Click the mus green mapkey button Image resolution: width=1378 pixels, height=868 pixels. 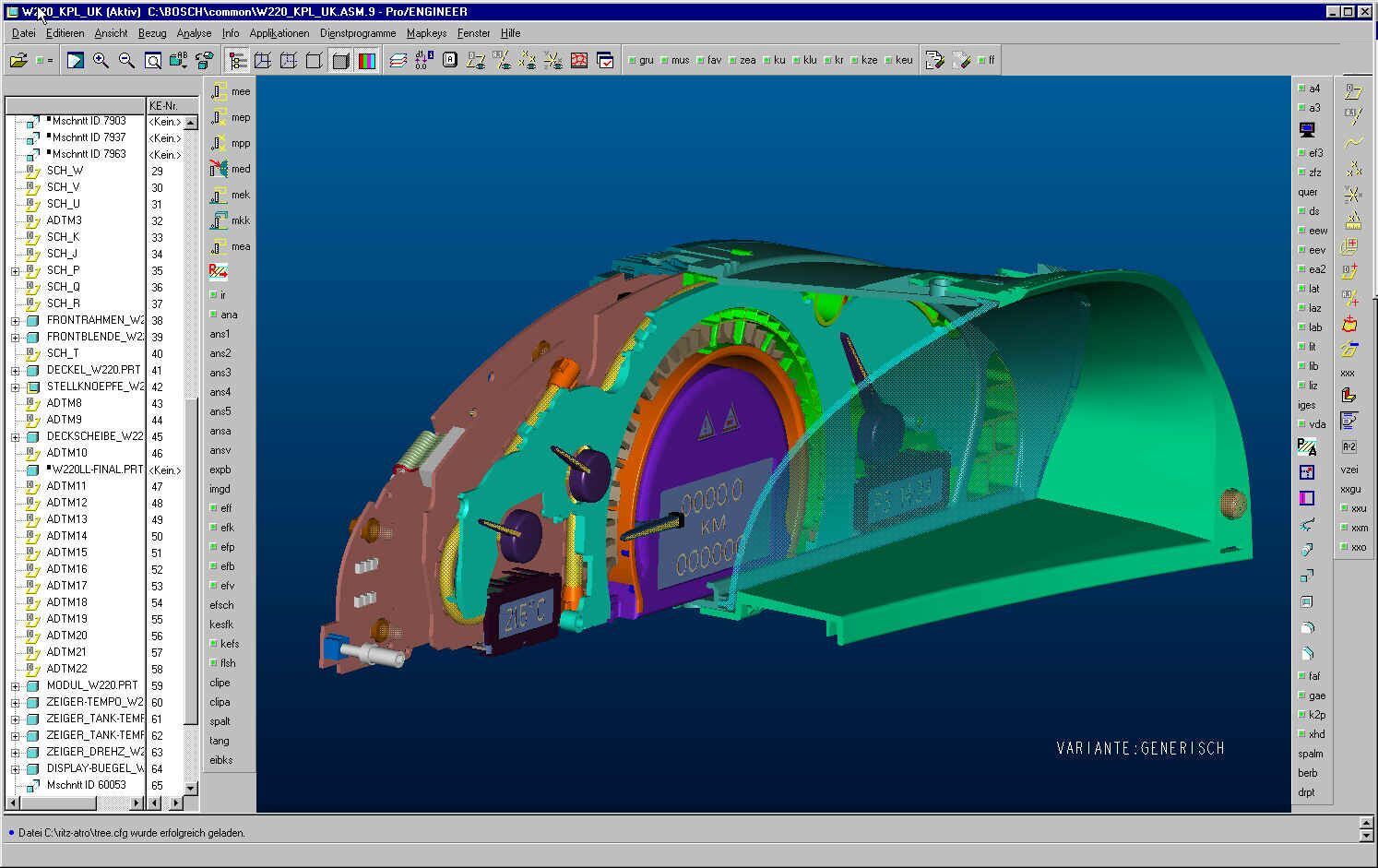coord(675,61)
